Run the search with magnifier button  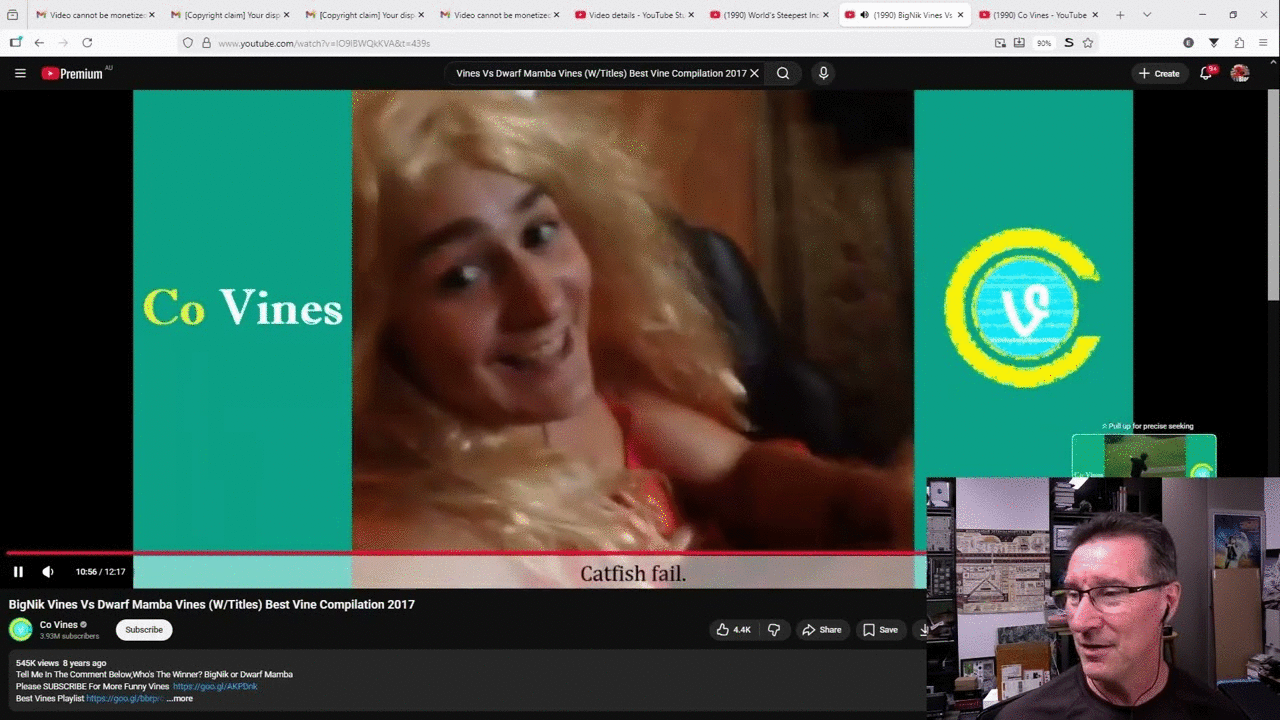point(783,73)
